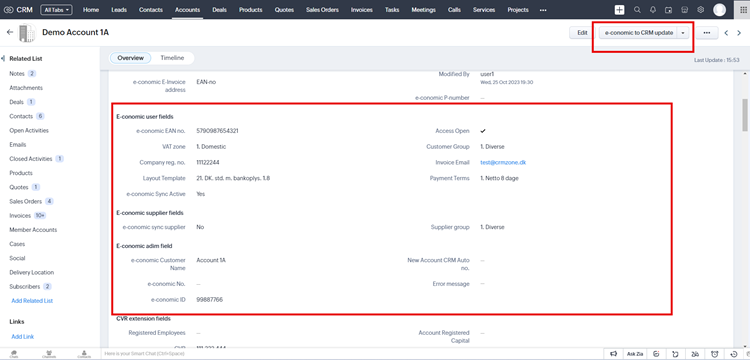
Task: Click the vertical page scrollbar thumb
Action: (745, 115)
